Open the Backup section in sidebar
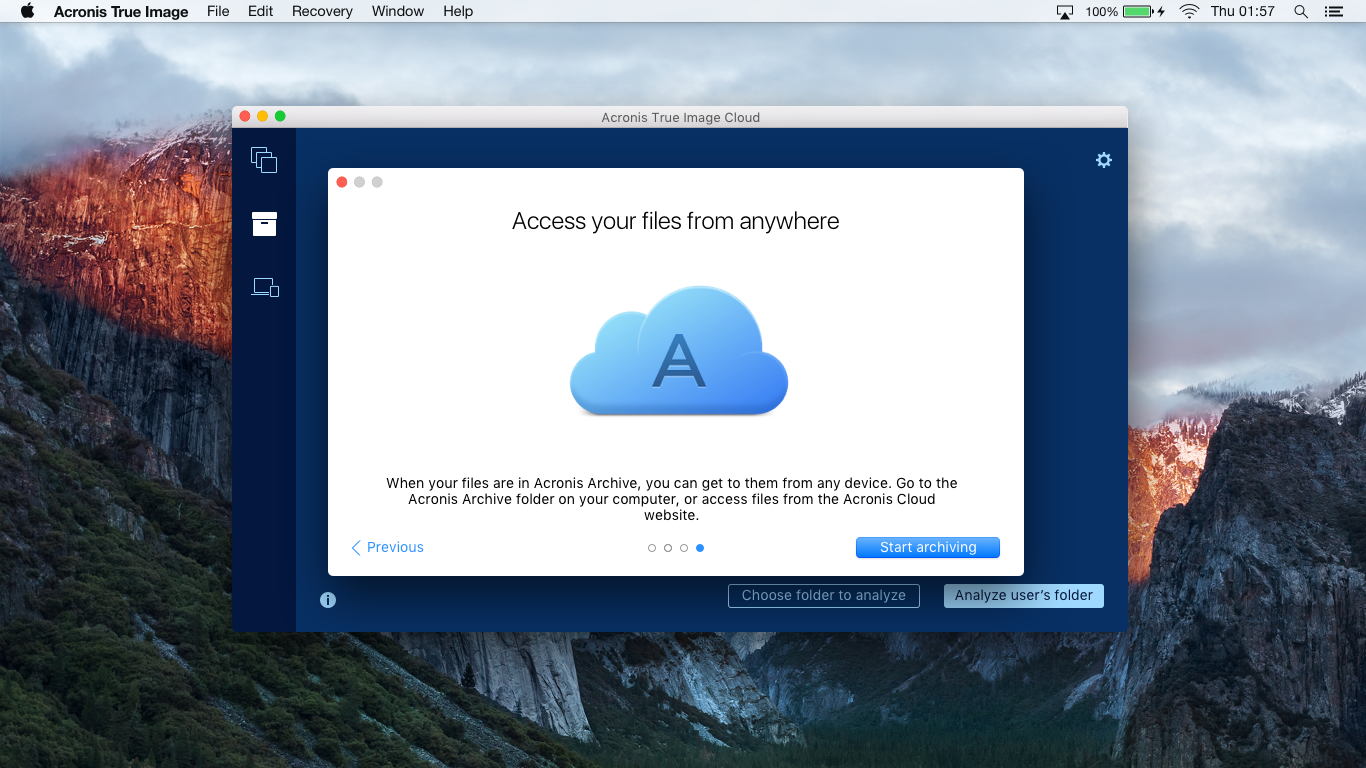 [x=264, y=160]
